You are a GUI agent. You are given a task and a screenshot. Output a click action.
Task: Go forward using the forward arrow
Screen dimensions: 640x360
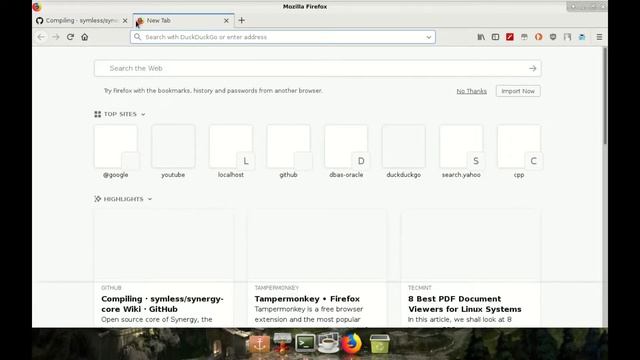pos(56,37)
